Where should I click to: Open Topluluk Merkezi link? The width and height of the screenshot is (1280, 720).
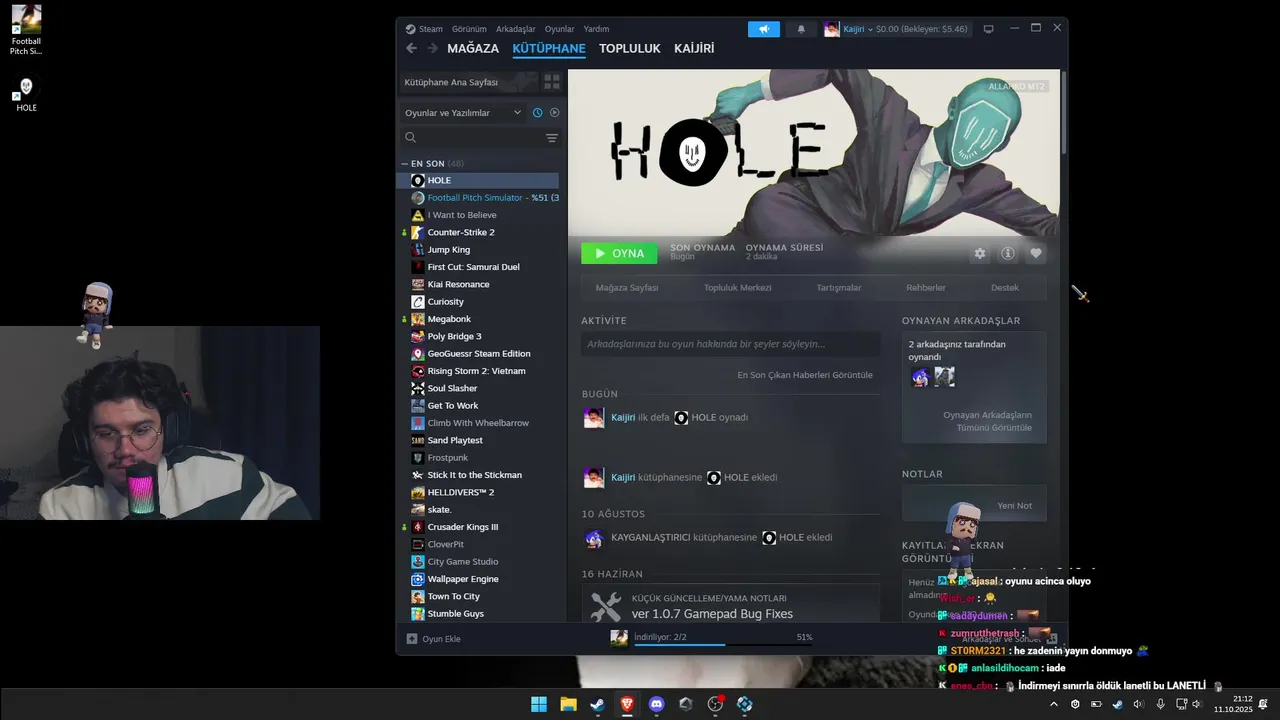tap(738, 288)
